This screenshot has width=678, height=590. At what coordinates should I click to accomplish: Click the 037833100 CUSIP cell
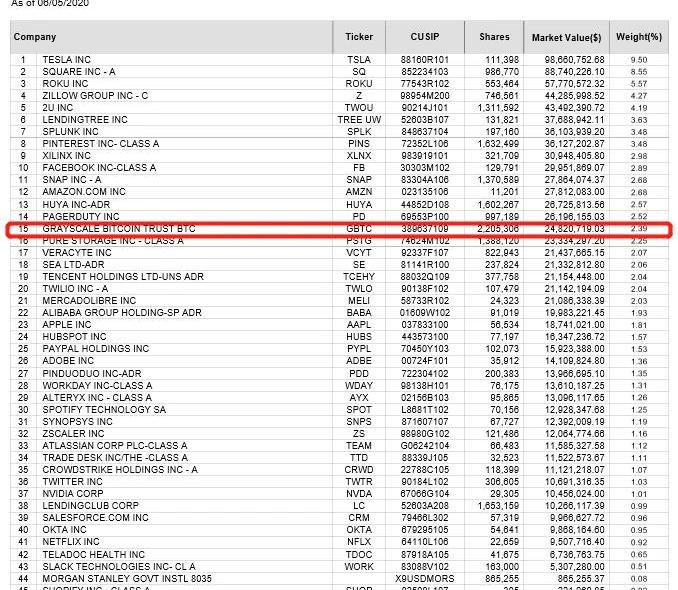[425, 325]
